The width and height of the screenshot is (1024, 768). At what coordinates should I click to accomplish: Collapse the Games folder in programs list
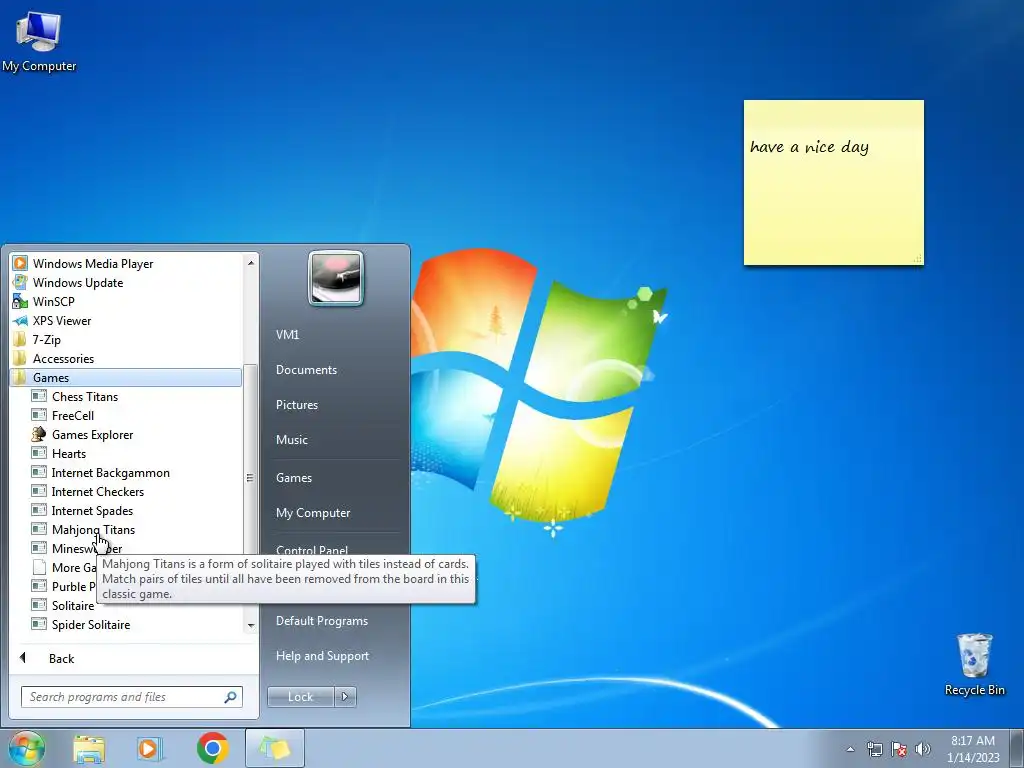125,377
